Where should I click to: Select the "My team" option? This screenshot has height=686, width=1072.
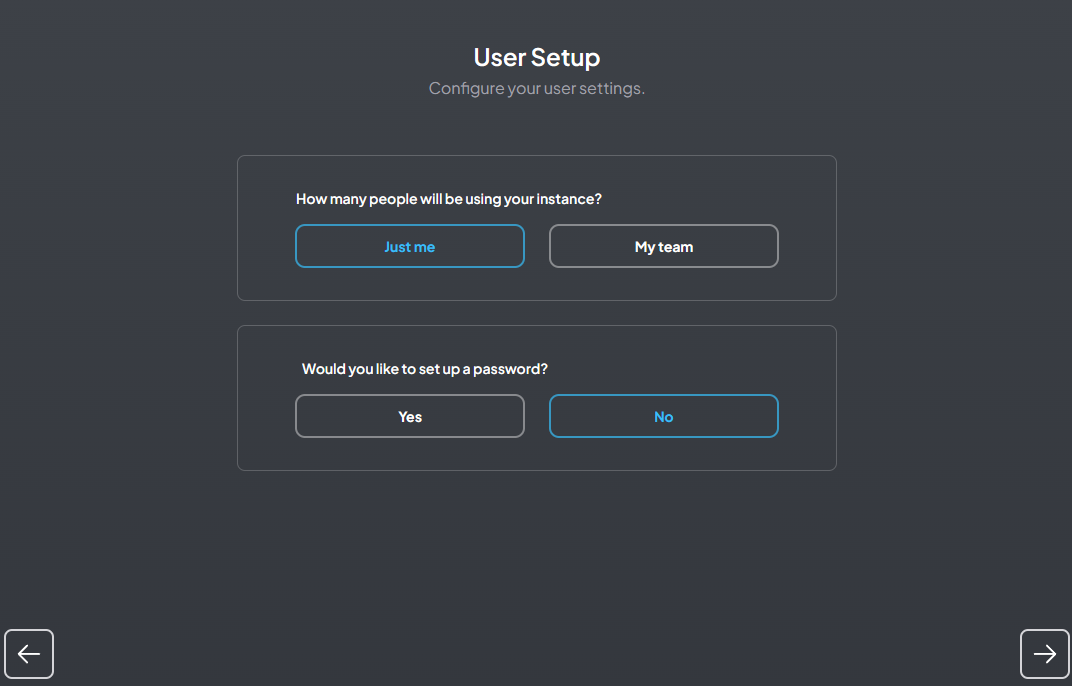[x=663, y=246]
